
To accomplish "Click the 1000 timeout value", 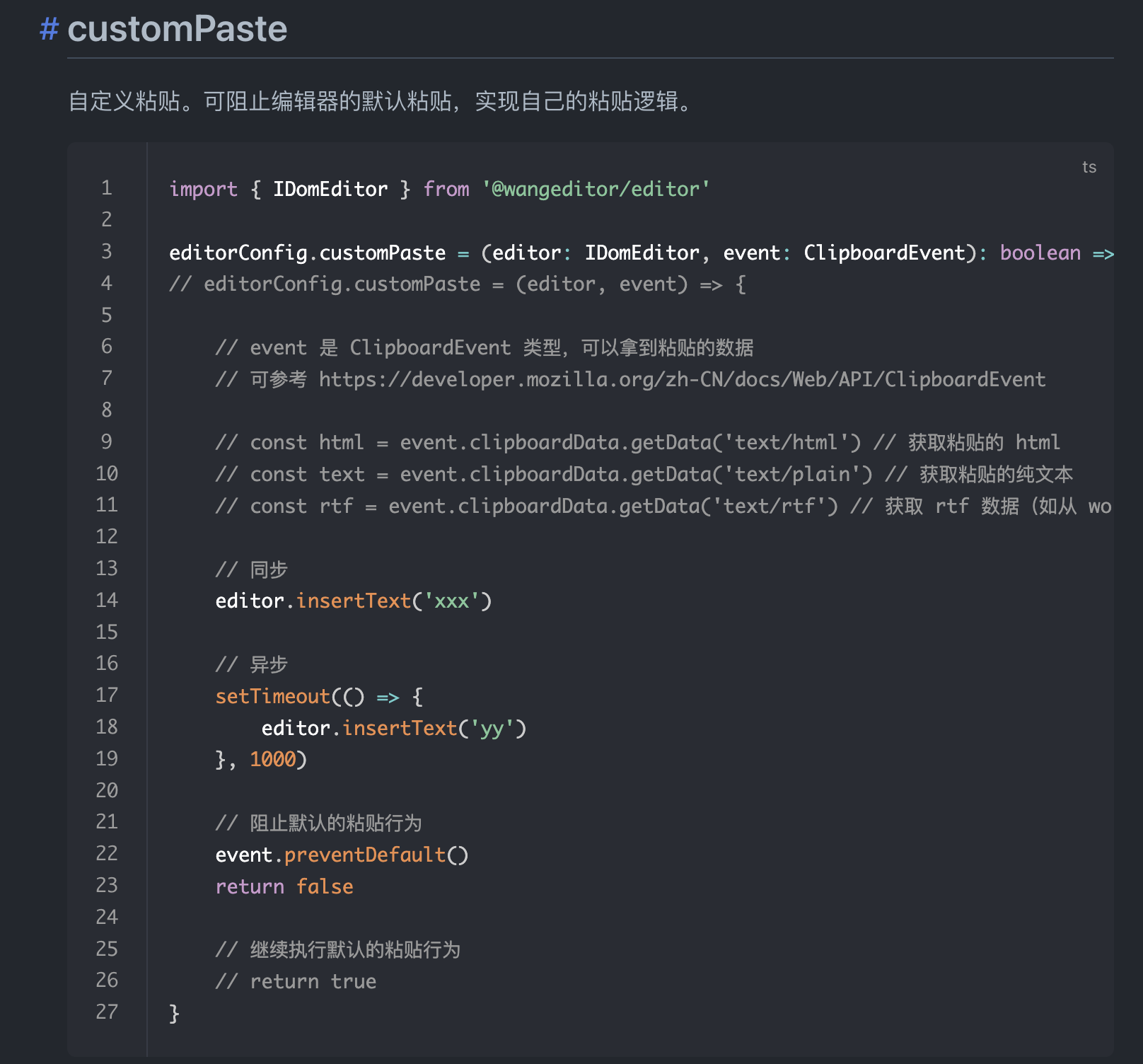I will coord(272,759).
